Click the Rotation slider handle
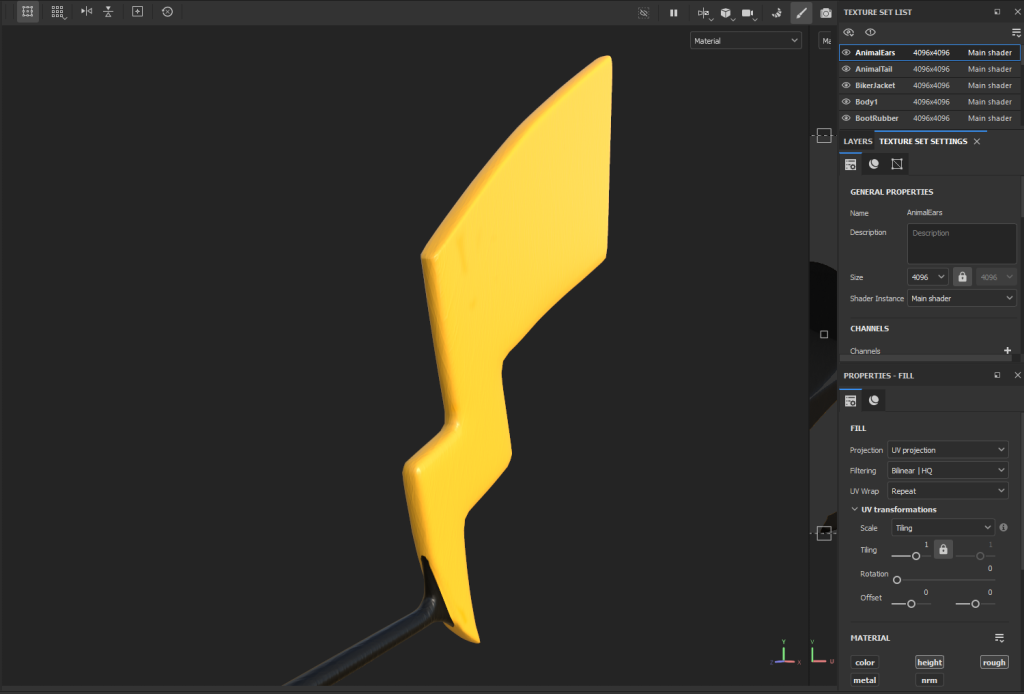 (897, 580)
